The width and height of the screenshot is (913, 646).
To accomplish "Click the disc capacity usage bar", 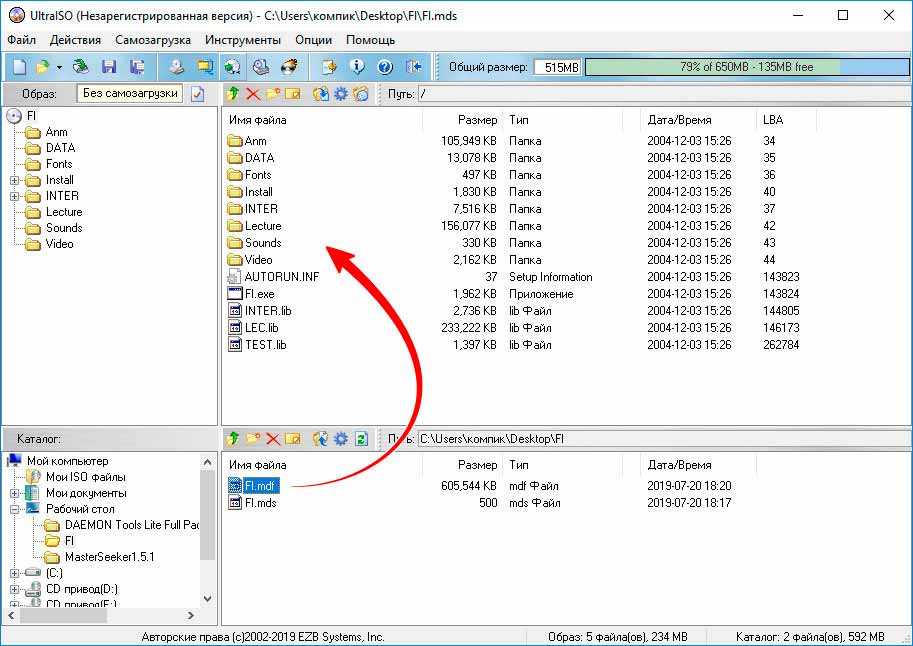I will click(x=746, y=67).
